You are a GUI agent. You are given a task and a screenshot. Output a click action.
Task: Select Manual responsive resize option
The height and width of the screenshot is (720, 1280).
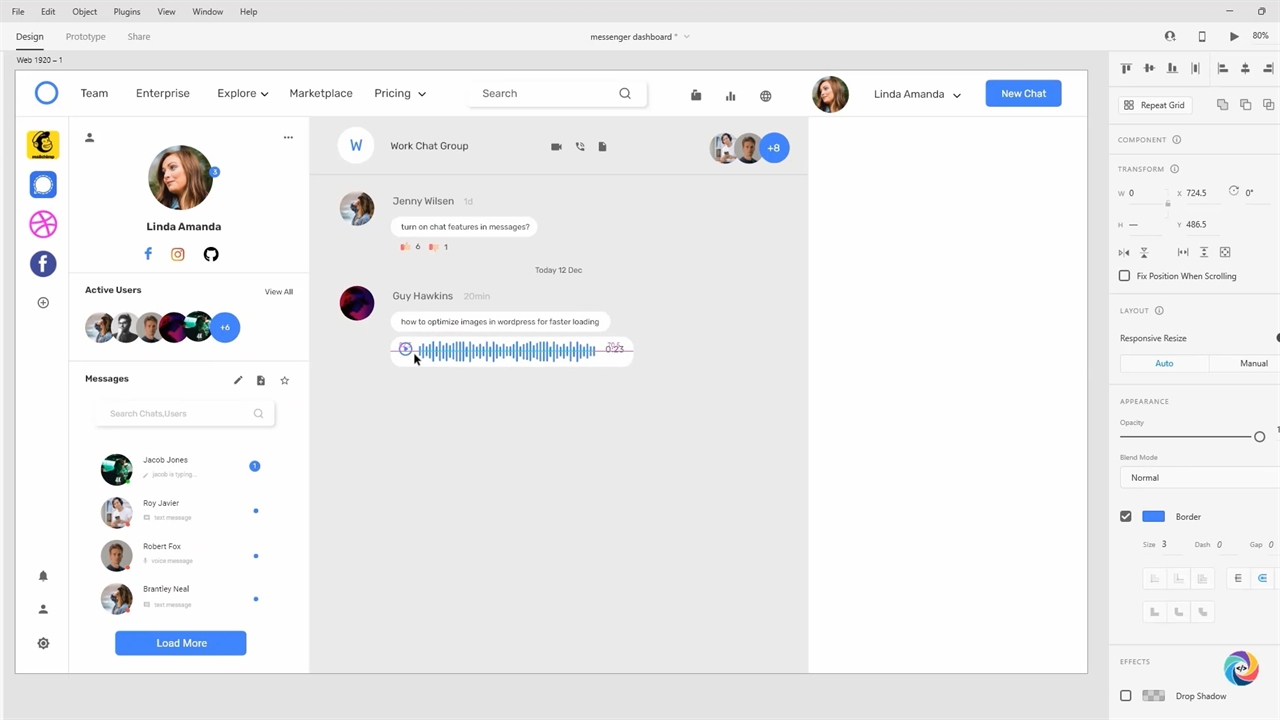point(1253,364)
